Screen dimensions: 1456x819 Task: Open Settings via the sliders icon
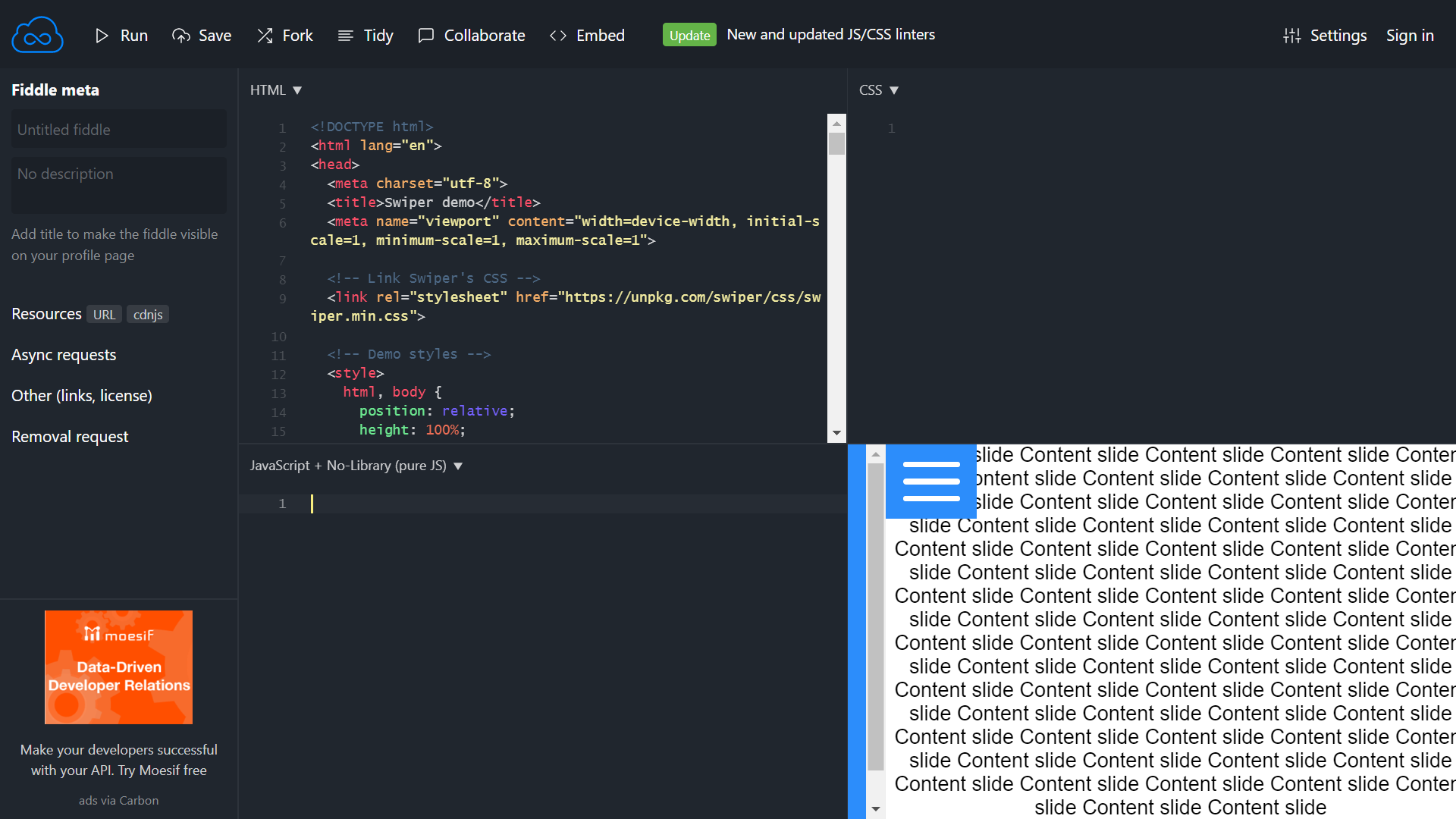coord(1292,36)
